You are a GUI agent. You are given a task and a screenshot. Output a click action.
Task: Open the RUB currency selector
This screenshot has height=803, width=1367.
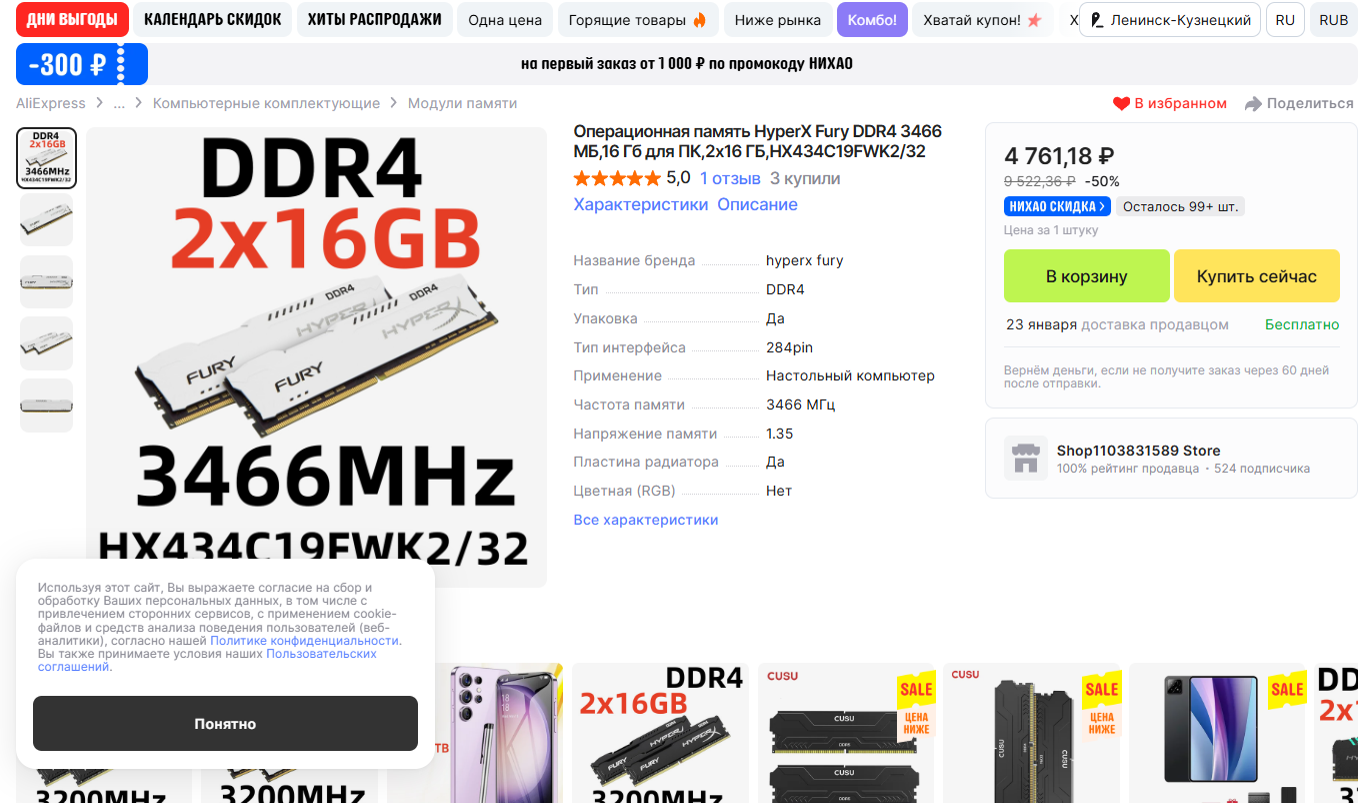click(x=1333, y=20)
